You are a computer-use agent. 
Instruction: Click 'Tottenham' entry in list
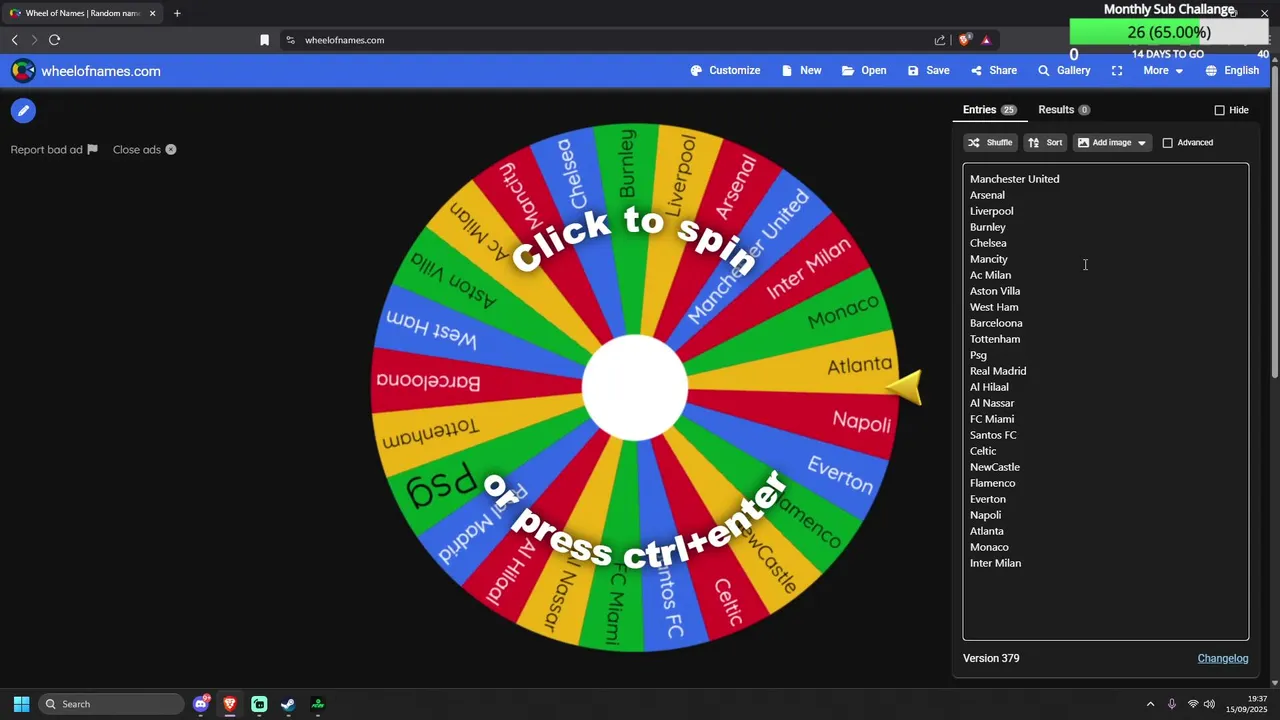tap(995, 339)
